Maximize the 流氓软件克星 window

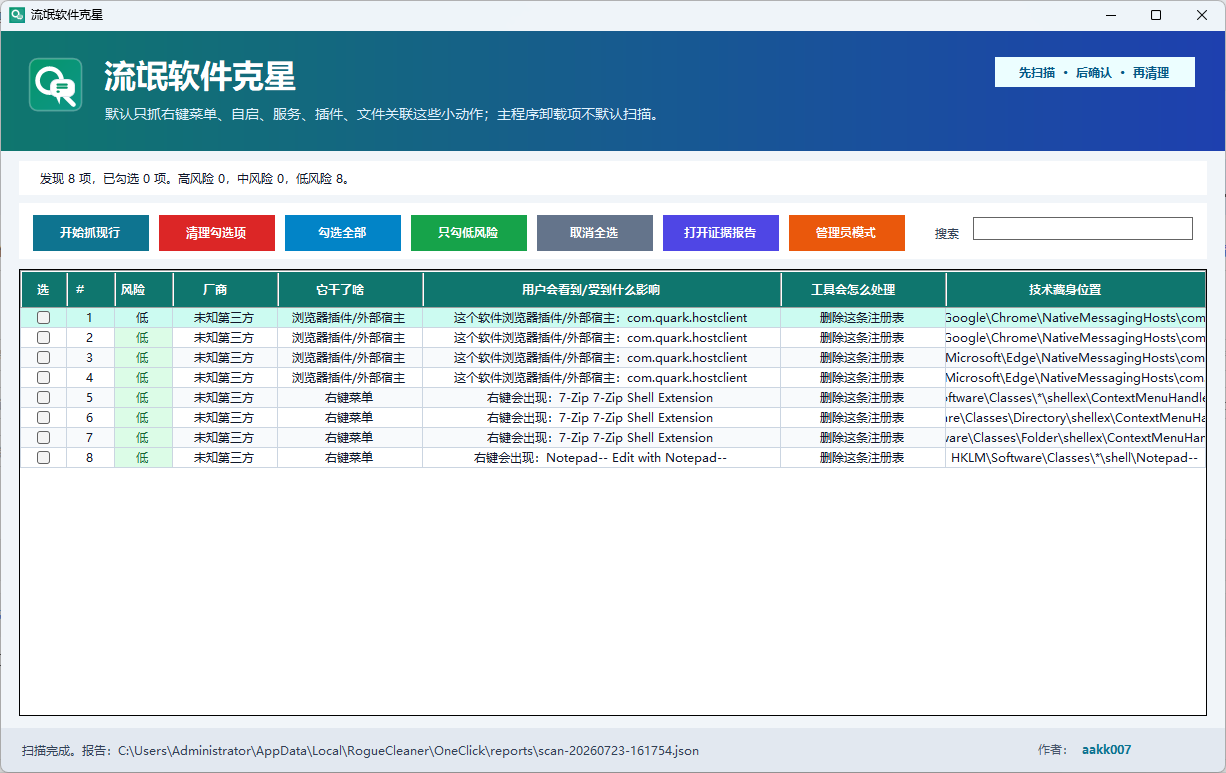[x=1156, y=15]
